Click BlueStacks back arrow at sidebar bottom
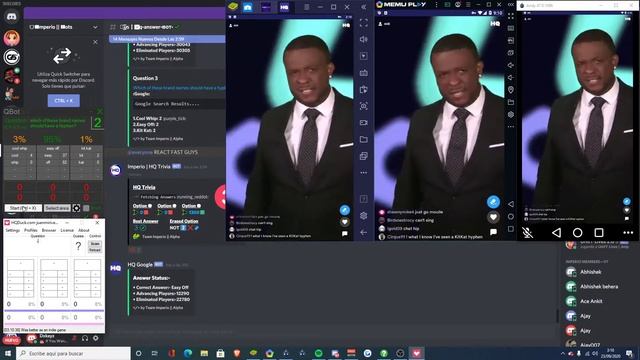This screenshot has height=360, width=640. [x=363, y=232]
